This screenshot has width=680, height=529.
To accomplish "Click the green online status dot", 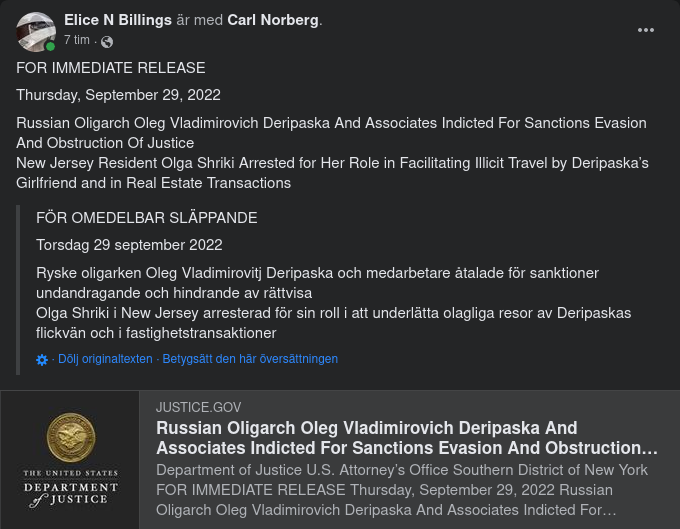I will 50,46.
